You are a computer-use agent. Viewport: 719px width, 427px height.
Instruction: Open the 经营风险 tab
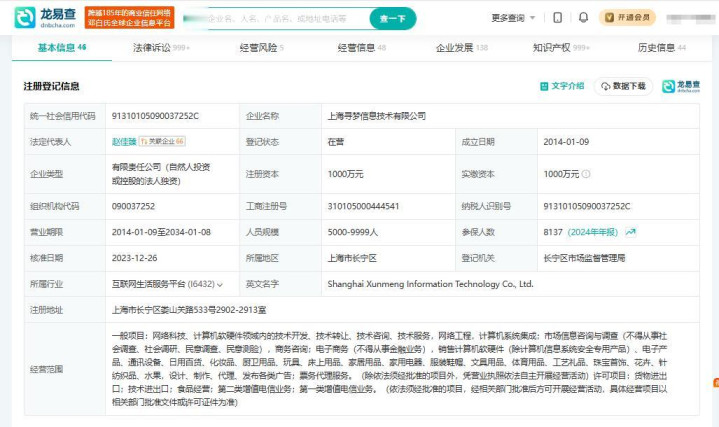point(261,47)
